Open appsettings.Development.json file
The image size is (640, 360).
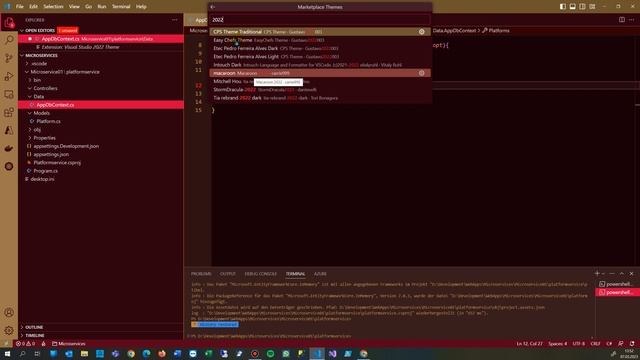(66, 146)
